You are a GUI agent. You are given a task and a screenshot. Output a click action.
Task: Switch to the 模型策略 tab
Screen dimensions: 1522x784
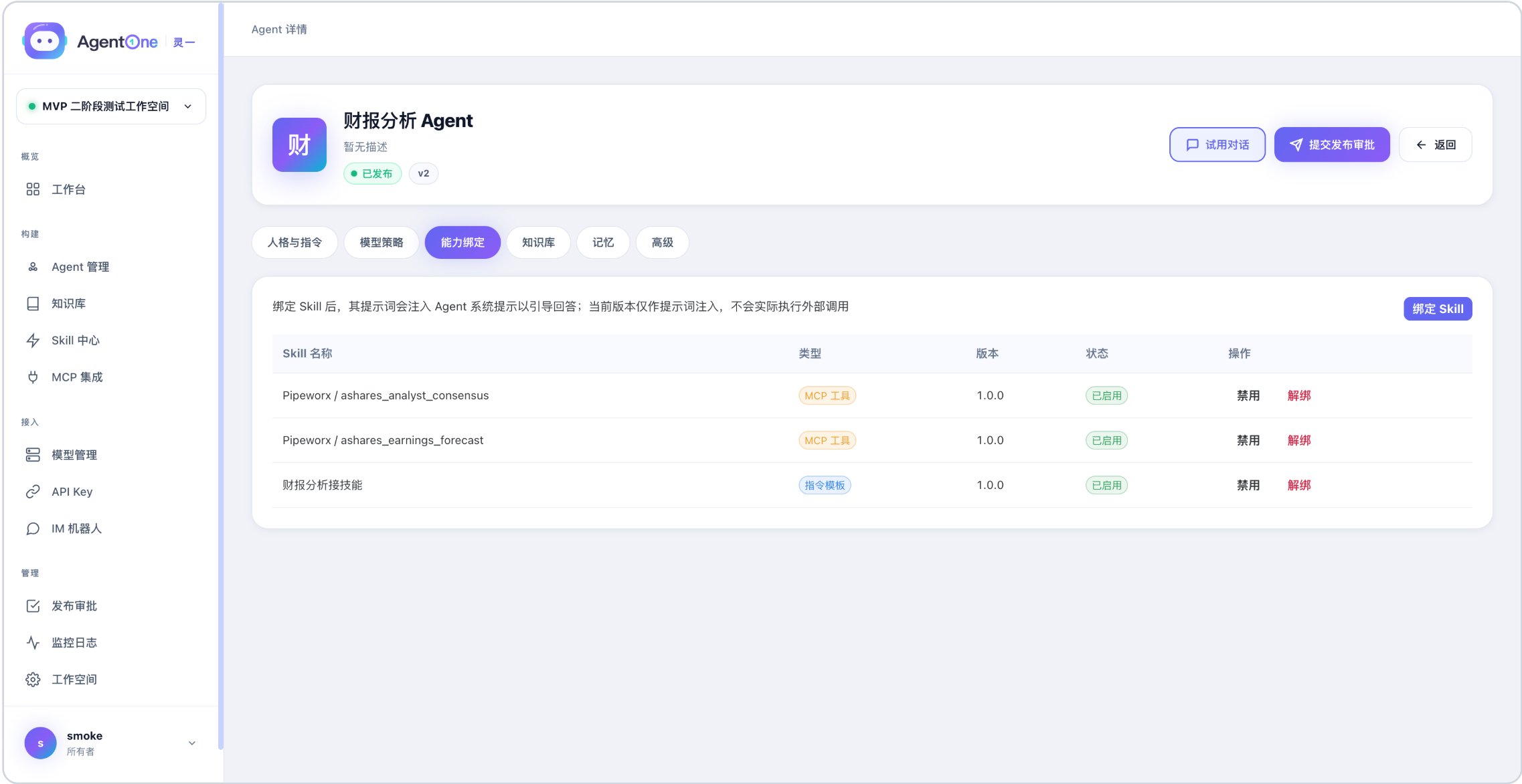point(382,242)
